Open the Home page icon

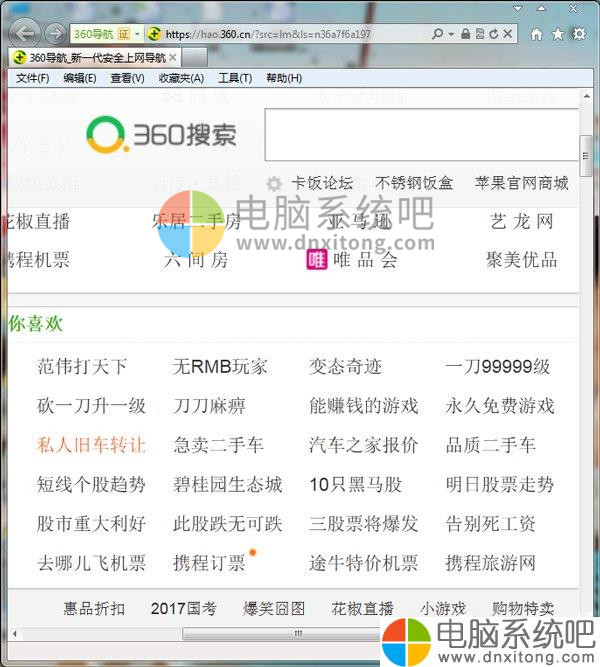pyautogui.click(x=536, y=34)
